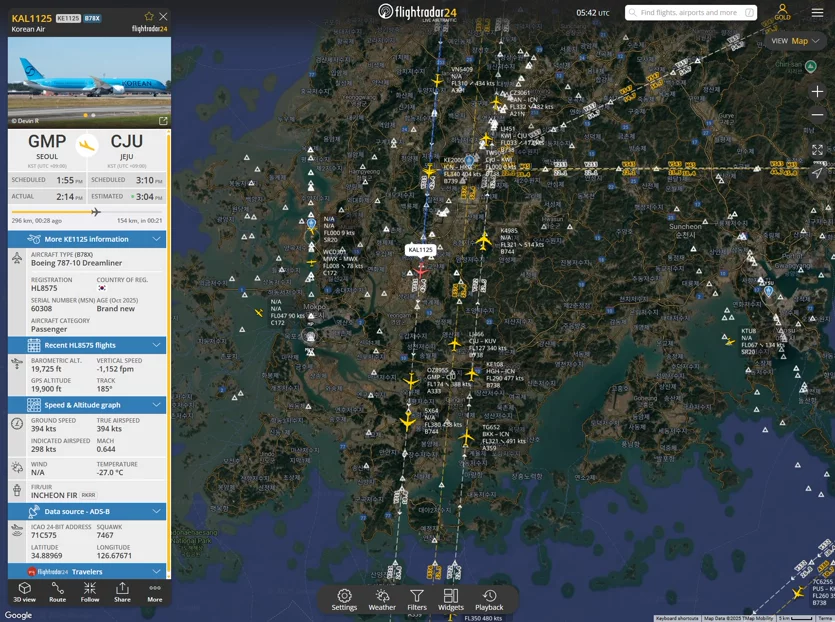Open the hamburger main menu
Screen dimensions: 835x622
[x=817, y=13]
